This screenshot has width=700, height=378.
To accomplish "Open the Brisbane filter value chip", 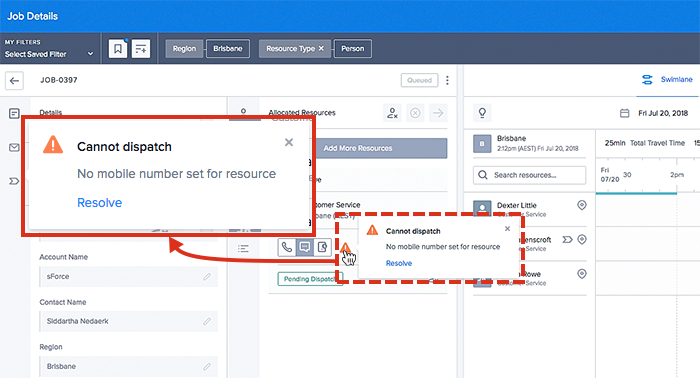I will click(x=228, y=49).
